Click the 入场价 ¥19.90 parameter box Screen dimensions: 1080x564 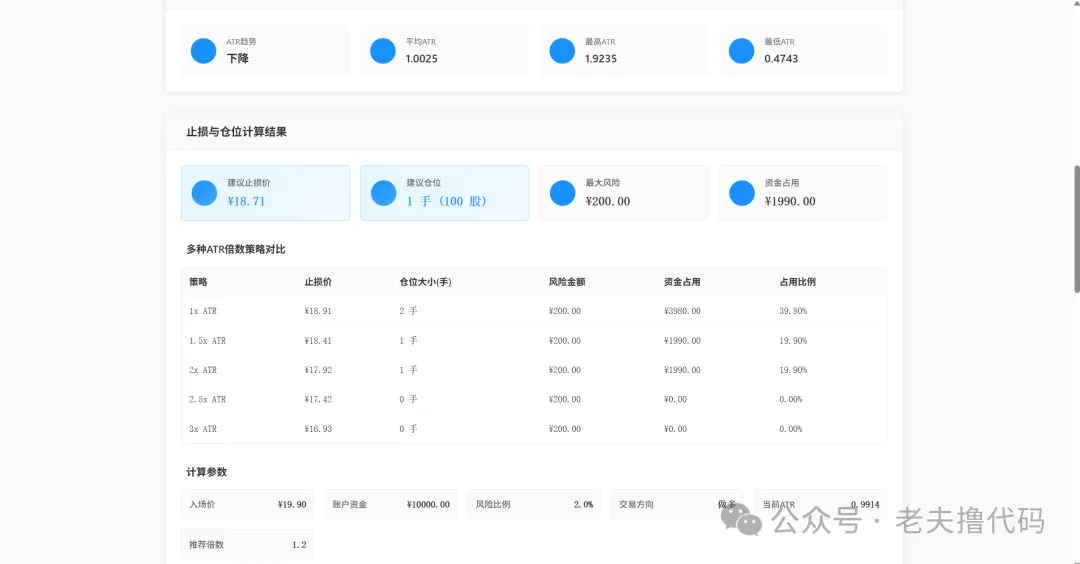click(x=248, y=505)
